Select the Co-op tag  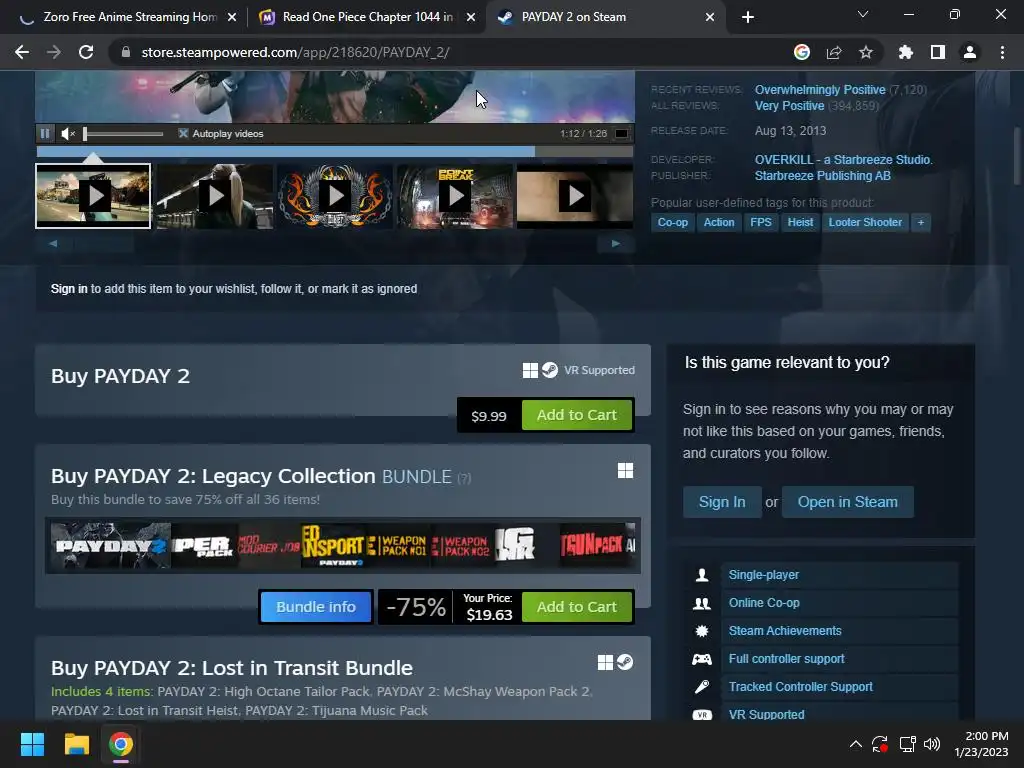point(672,222)
